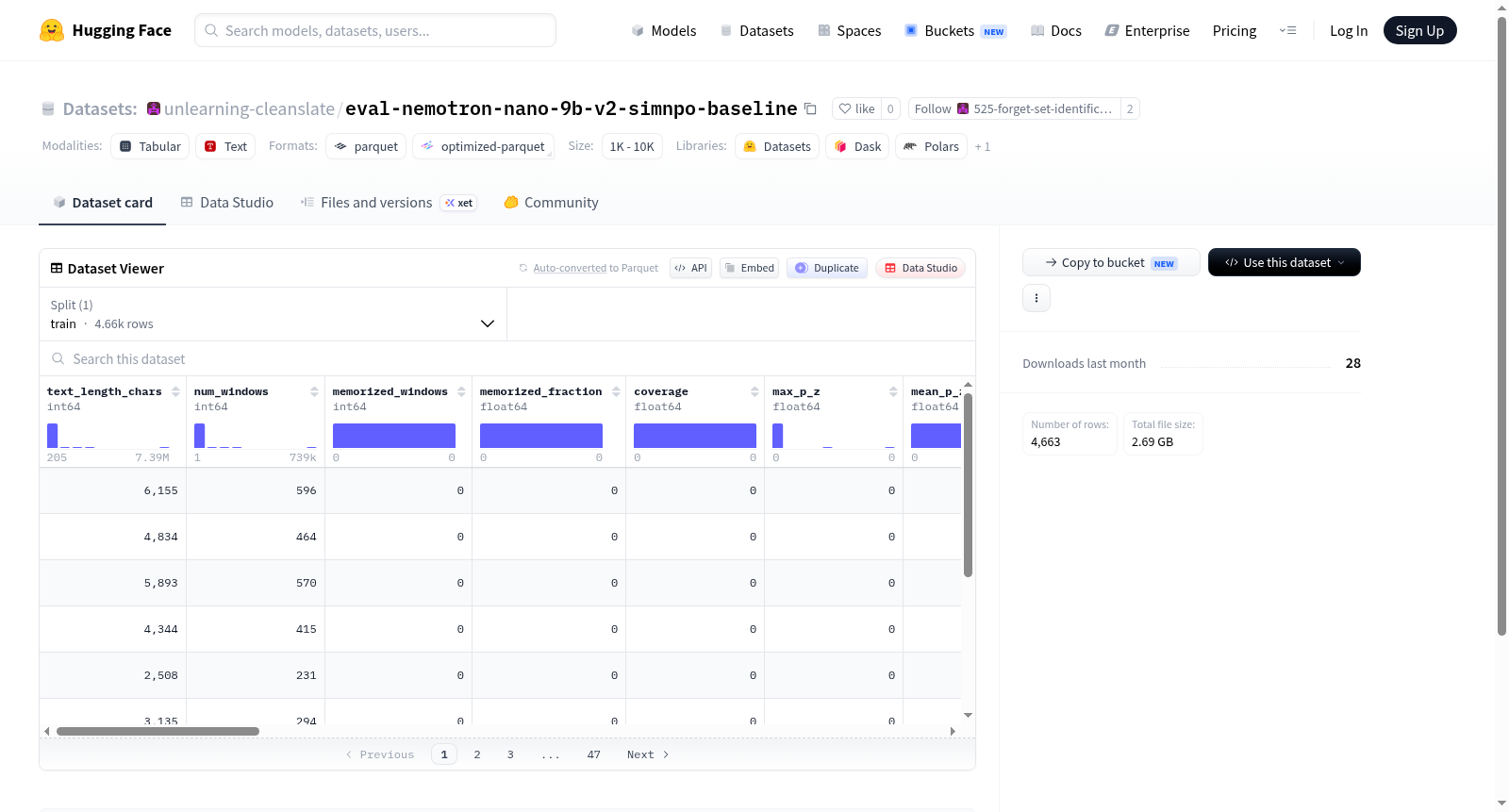Filter by the Tabular modality tag
This screenshot has width=1509, height=812.
[x=150, y=146]
